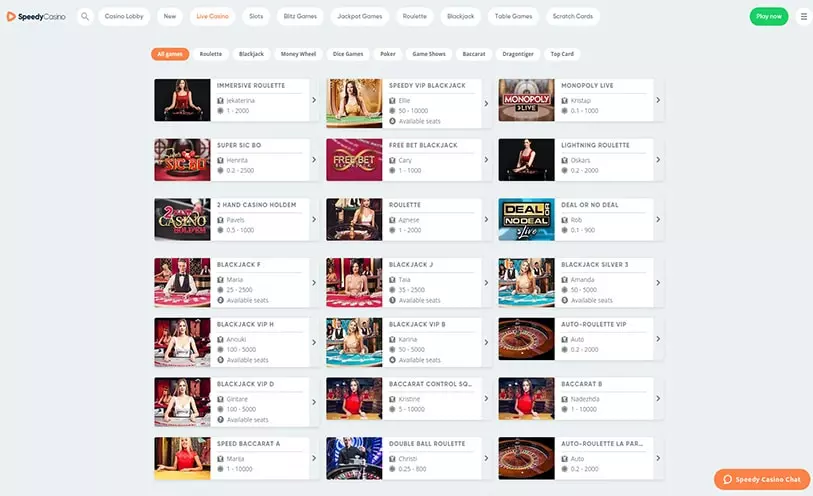The image size is (813, 496).
Task: Expand Speedy VIP Blackjack chevron arrow
Action: [x=486, y=103]
